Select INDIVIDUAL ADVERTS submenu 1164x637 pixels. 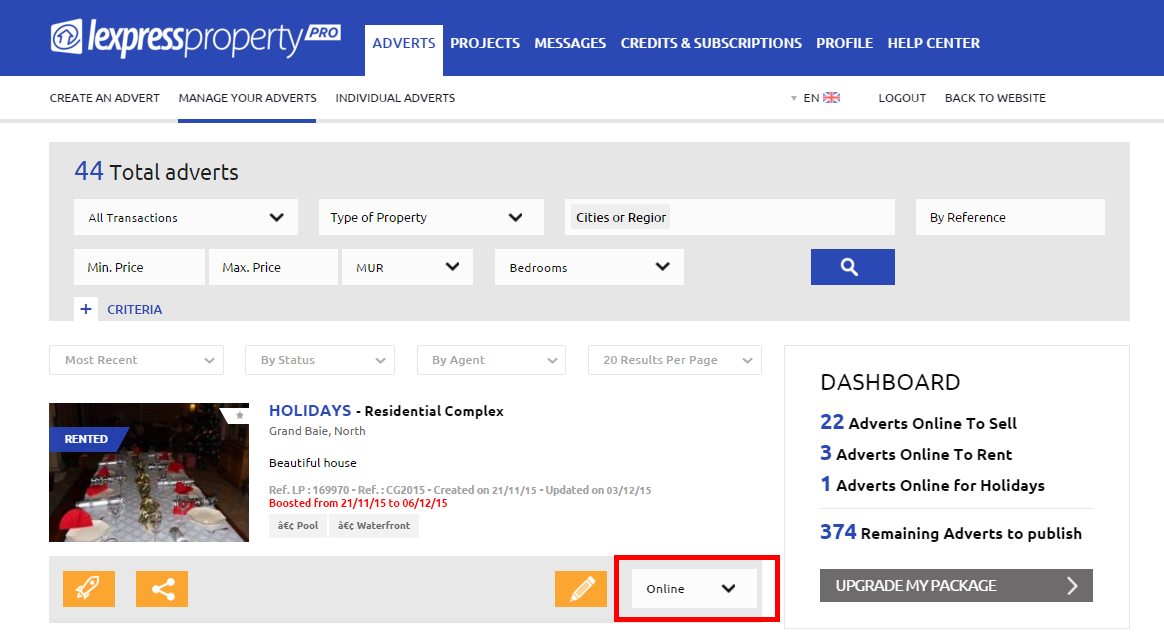(x=395, y=98)
